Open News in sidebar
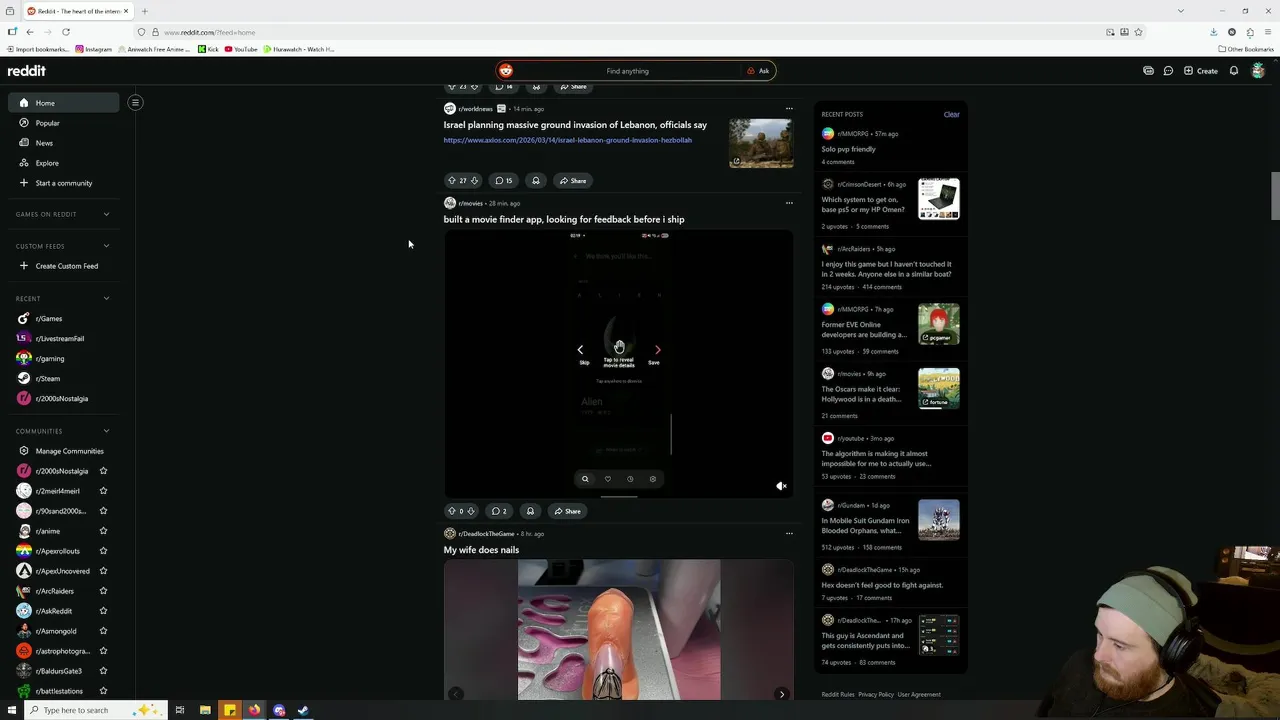This screenshot has width=1280, height=720. (64, 143)
